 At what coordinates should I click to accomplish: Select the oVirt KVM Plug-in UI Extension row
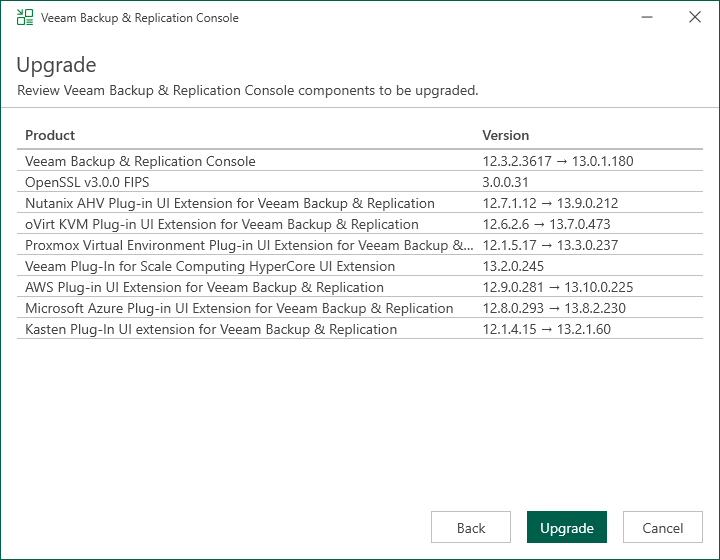(x=360, y=224)
